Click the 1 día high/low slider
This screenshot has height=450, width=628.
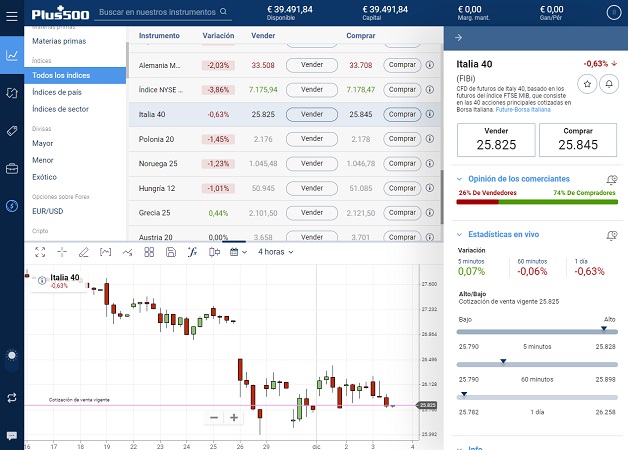(x=537, y=397)
